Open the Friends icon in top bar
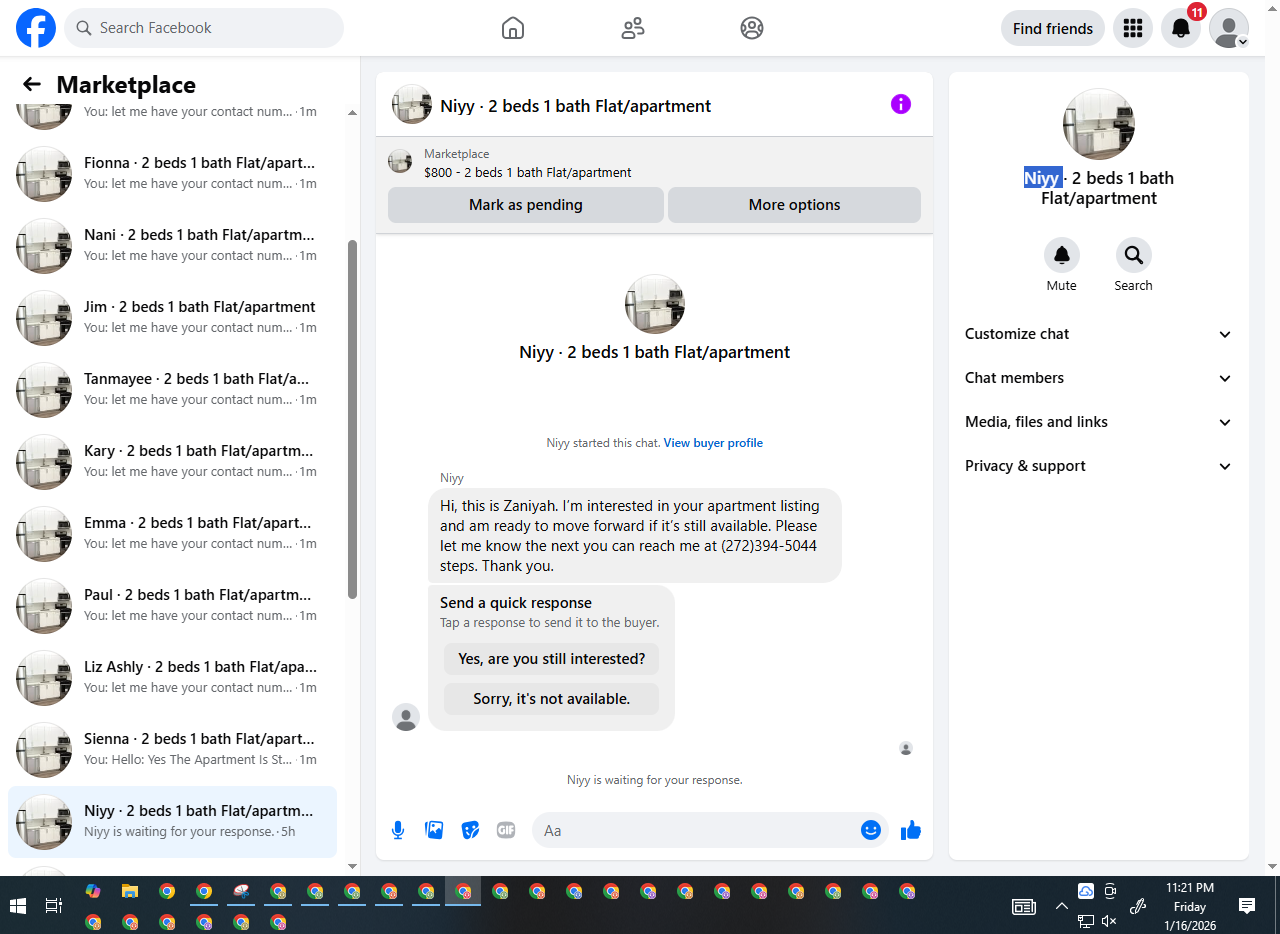The width and height of the screenshot is (1280, 934). tap(633, 28)
